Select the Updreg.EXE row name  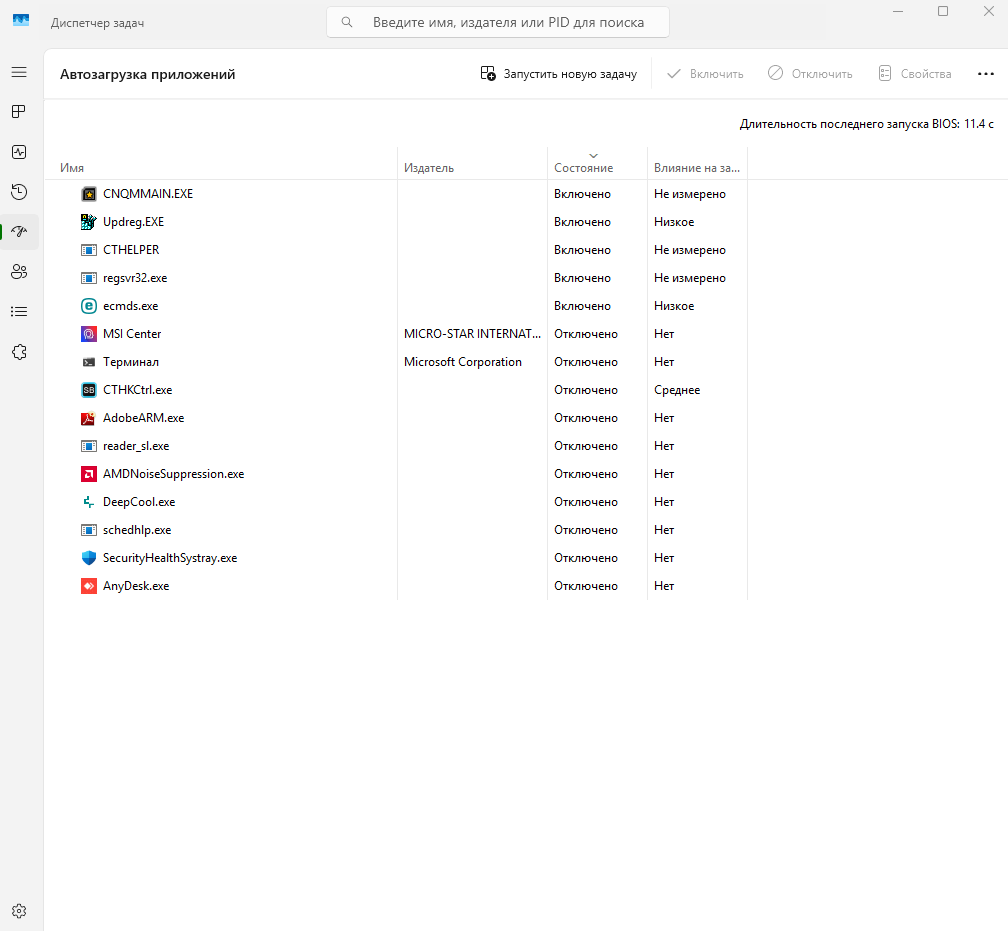(x=134, y=222)
